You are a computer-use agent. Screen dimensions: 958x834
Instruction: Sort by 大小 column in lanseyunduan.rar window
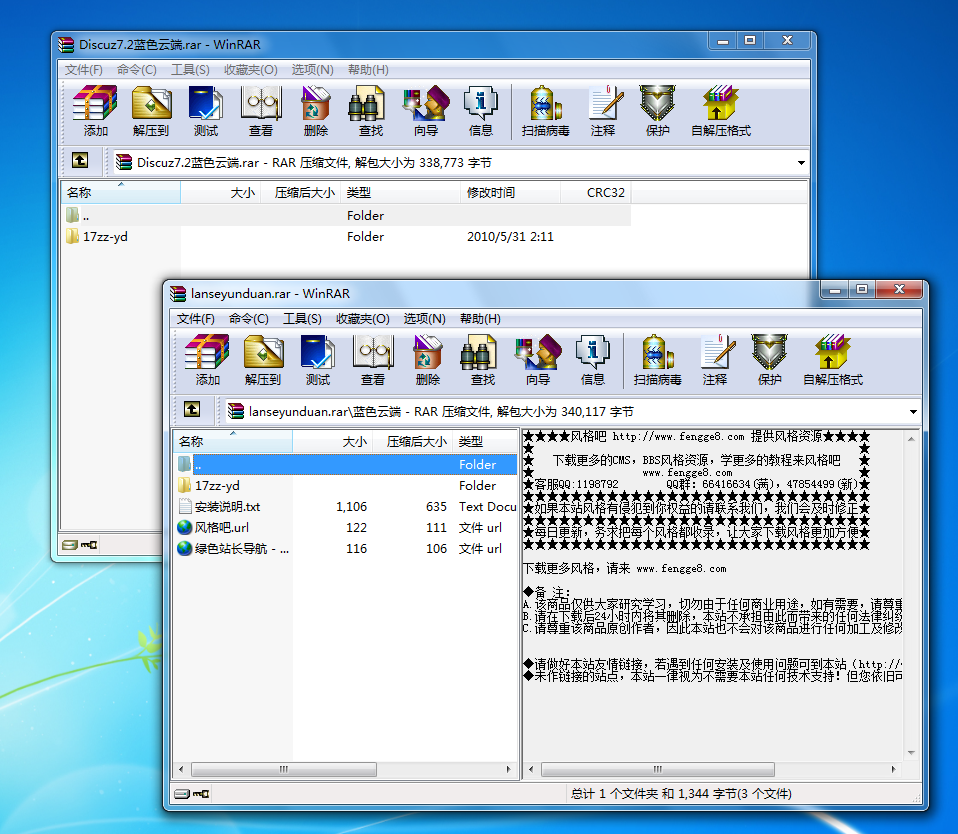[333, 441]
